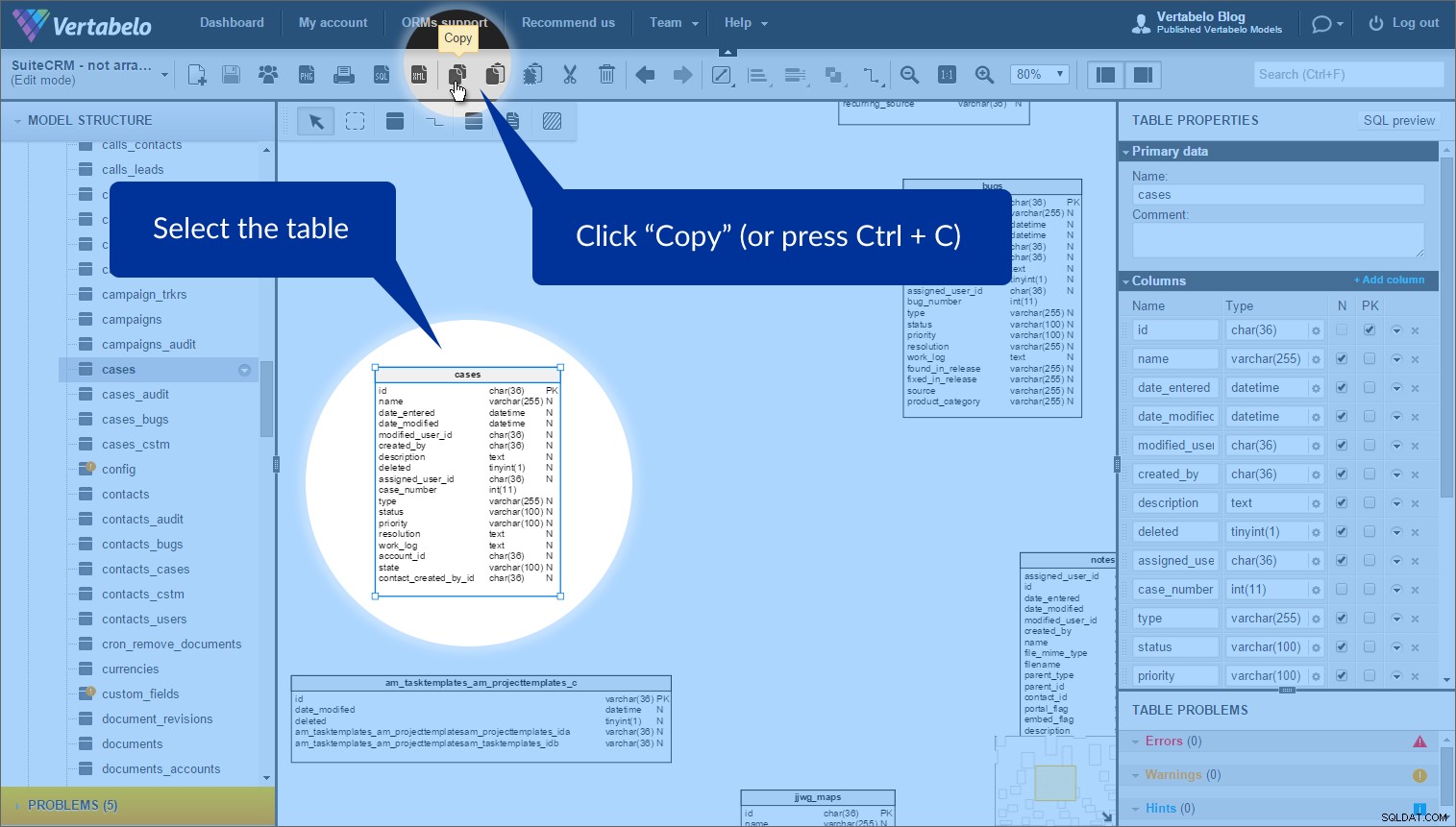Toggle the N checkbox for date_entered
The height and width of the screenshot is (827, 1456).
click(x=1342, y=388)
